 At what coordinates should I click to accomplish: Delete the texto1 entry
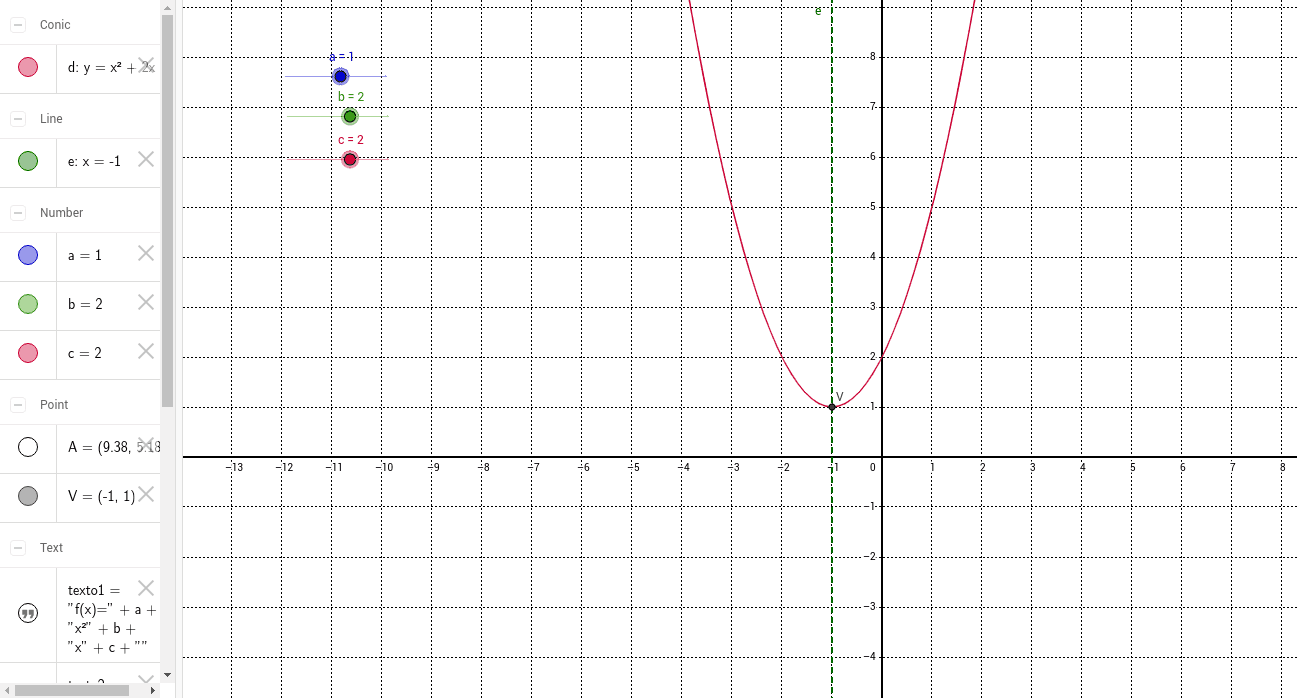[146, 588]
